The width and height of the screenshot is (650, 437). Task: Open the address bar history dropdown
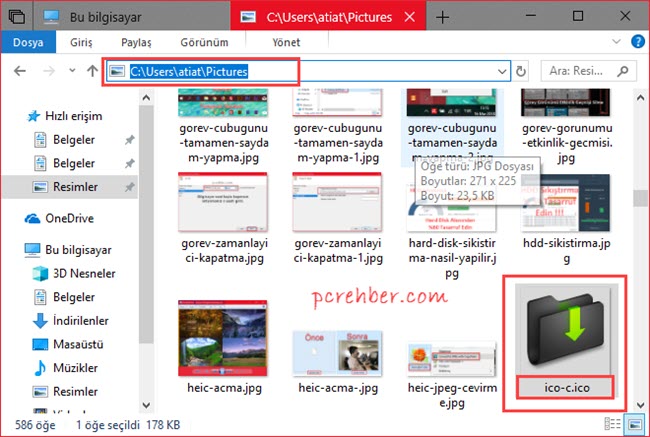(x=502, y=72)
